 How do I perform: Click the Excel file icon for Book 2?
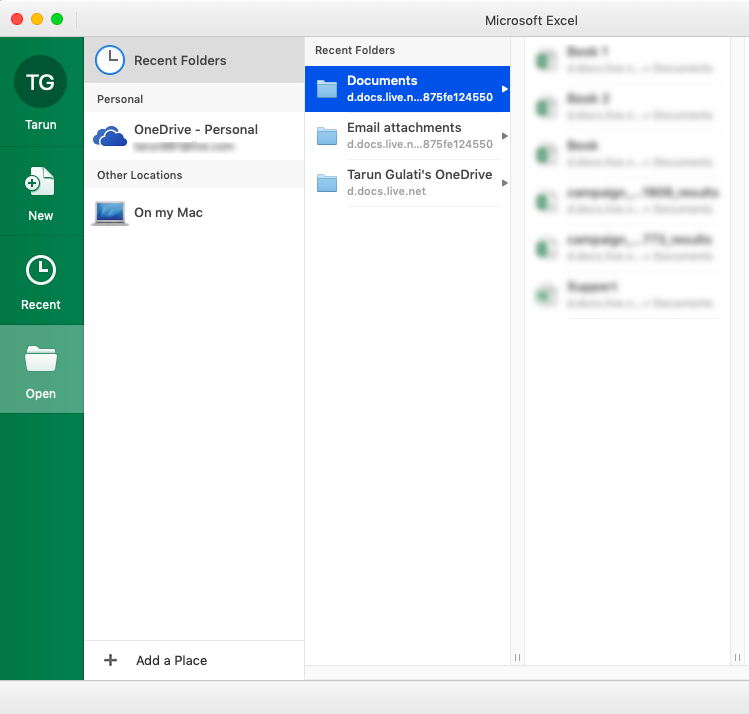click(x=546, y=107)
